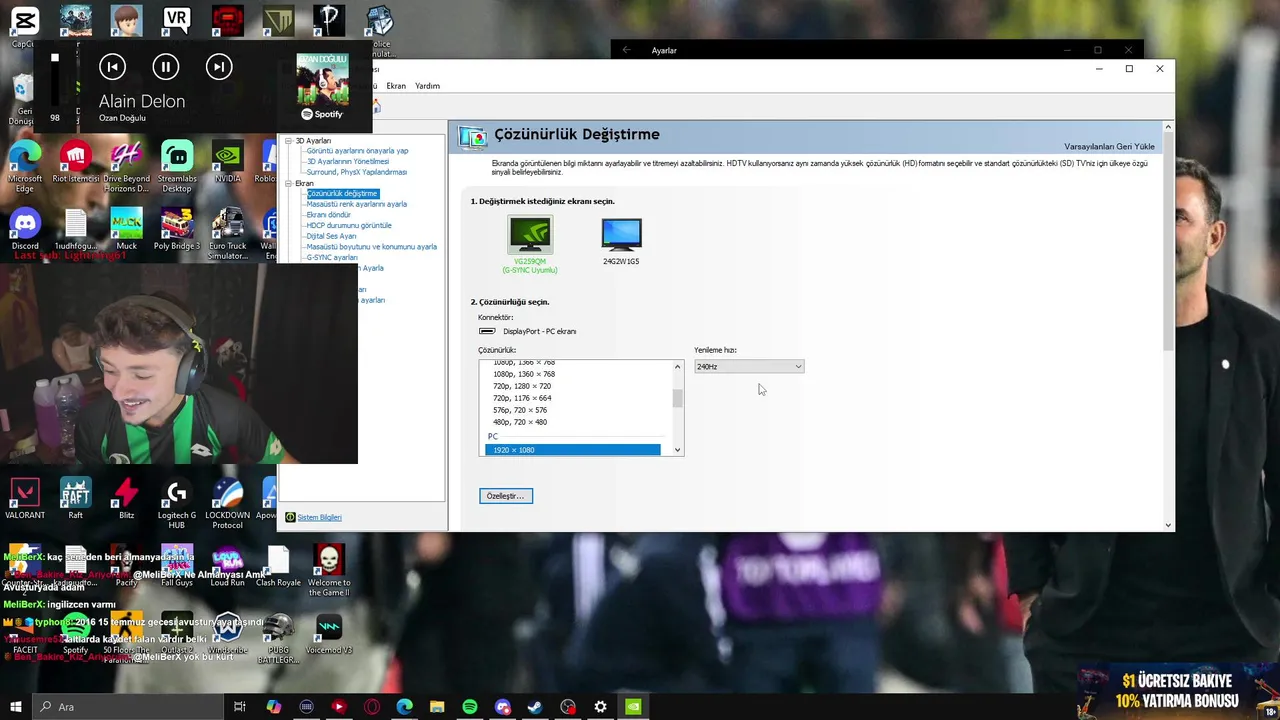
Task: Select the Blitz desktop icon
Action: click(x=126, y=499)
